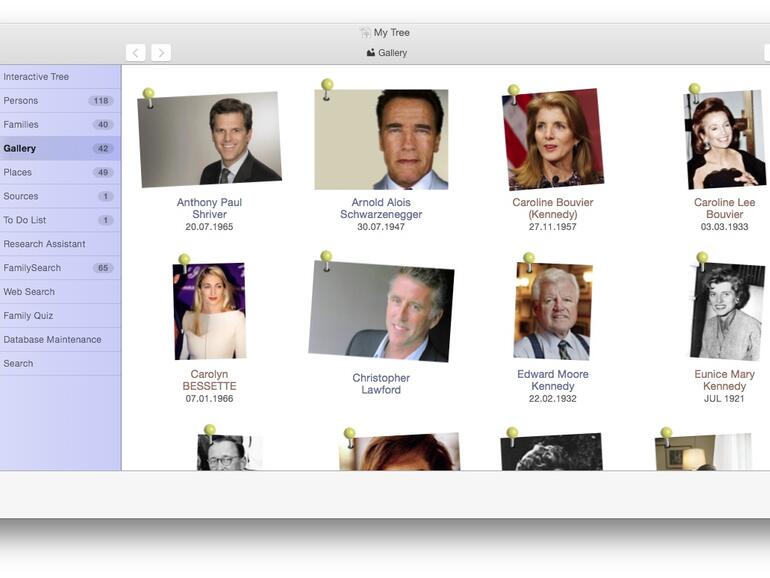Click the pushpin on Carolyn BESSETTE's photo
770x578 pixels.
(x=185, y=262)
